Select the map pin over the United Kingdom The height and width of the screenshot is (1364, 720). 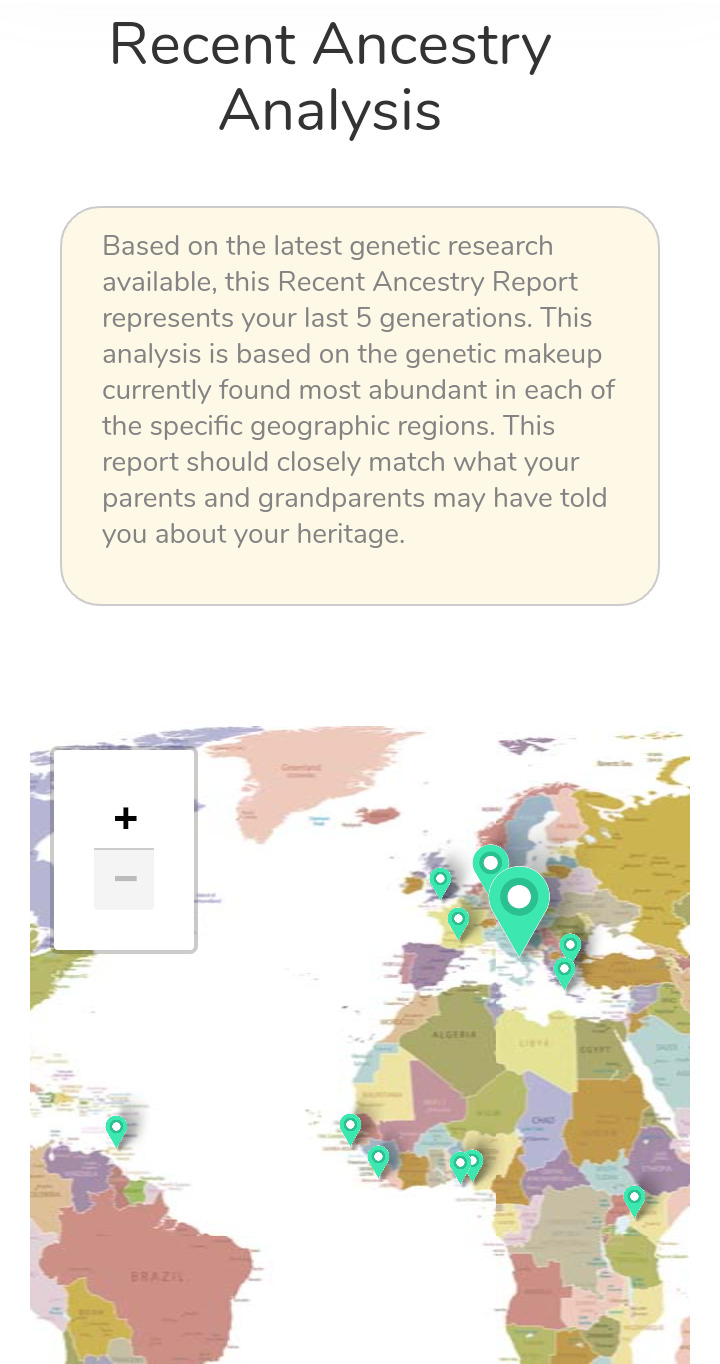(x=440, y=881)
